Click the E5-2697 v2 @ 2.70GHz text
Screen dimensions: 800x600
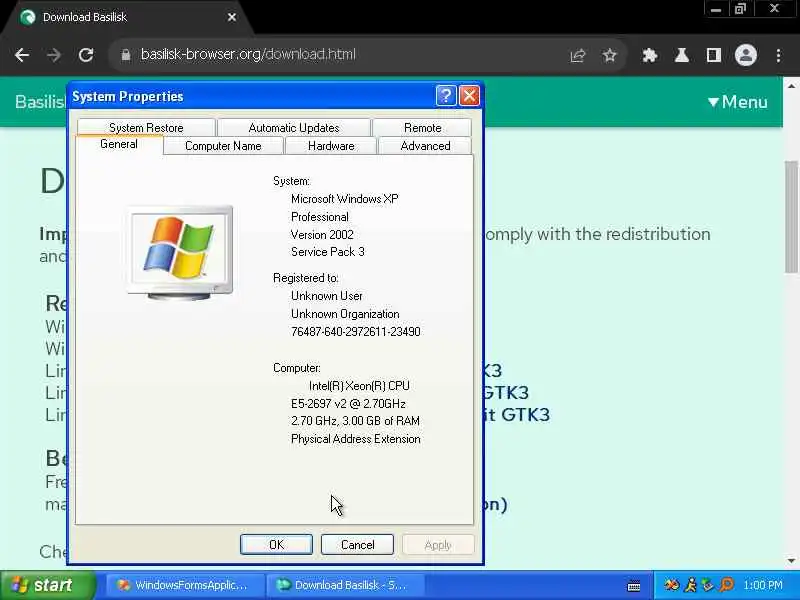click(x=348, y=404)
